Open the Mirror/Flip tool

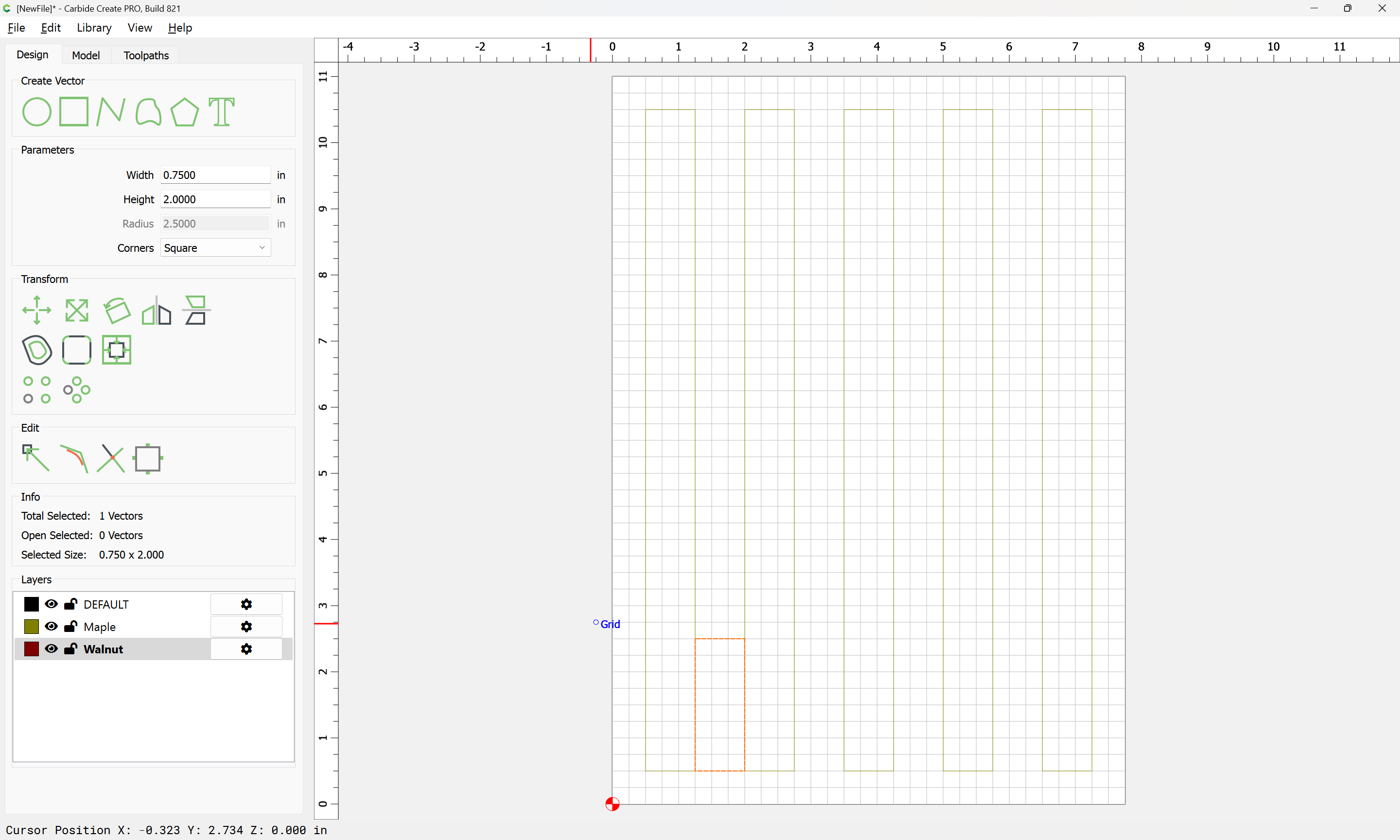[x=156, y=310]
